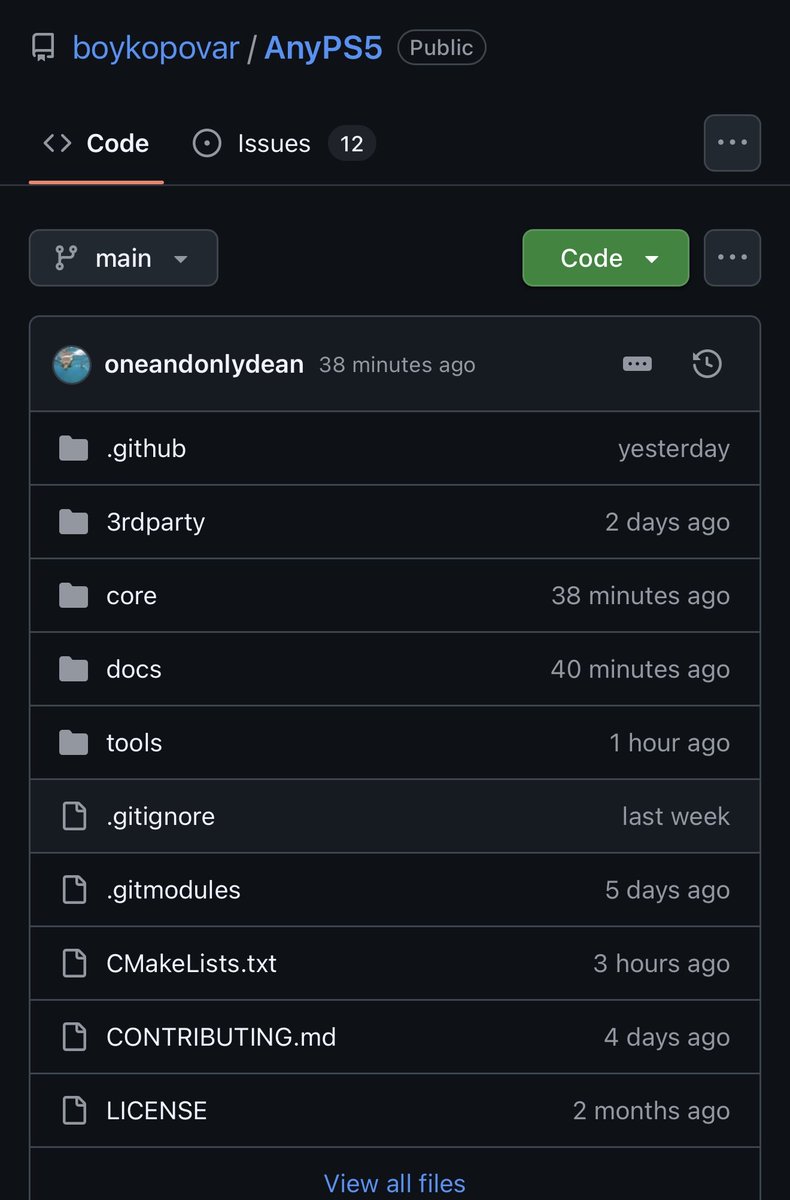Screen dimensions: 790x1200
Task: Click the file icon for CONTRIBUTING.md
Action: click(x=74, y=1037)
